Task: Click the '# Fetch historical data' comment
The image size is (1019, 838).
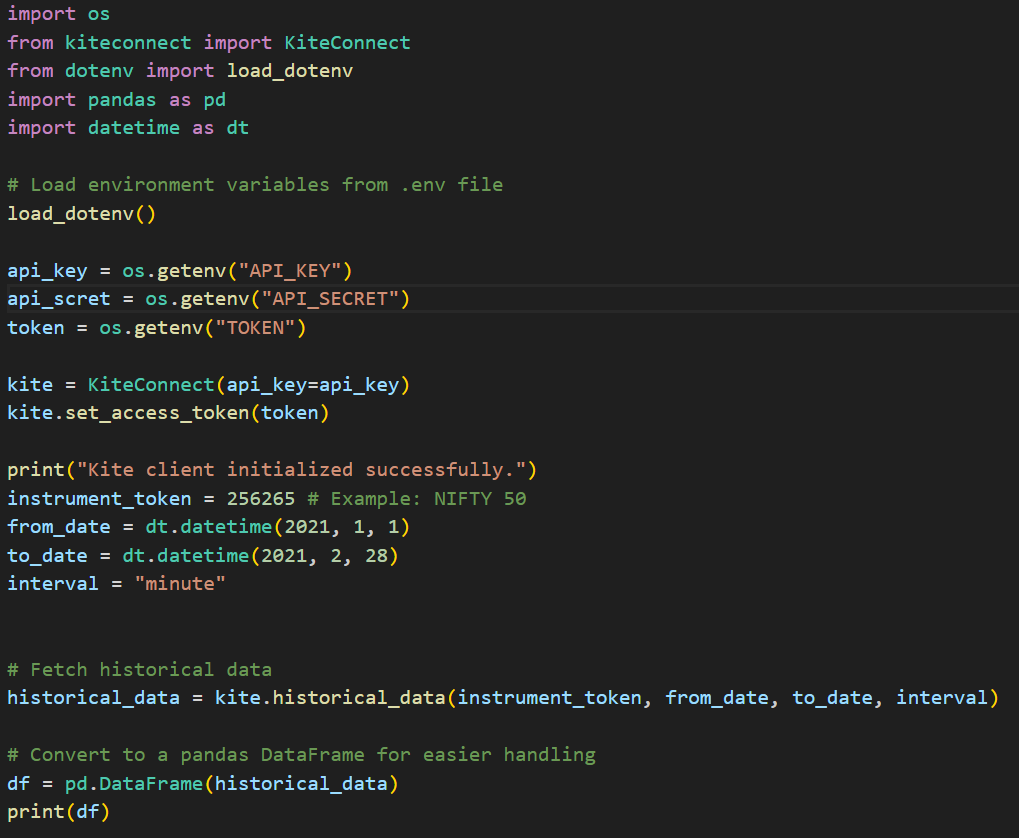Action: click(139, 670)
